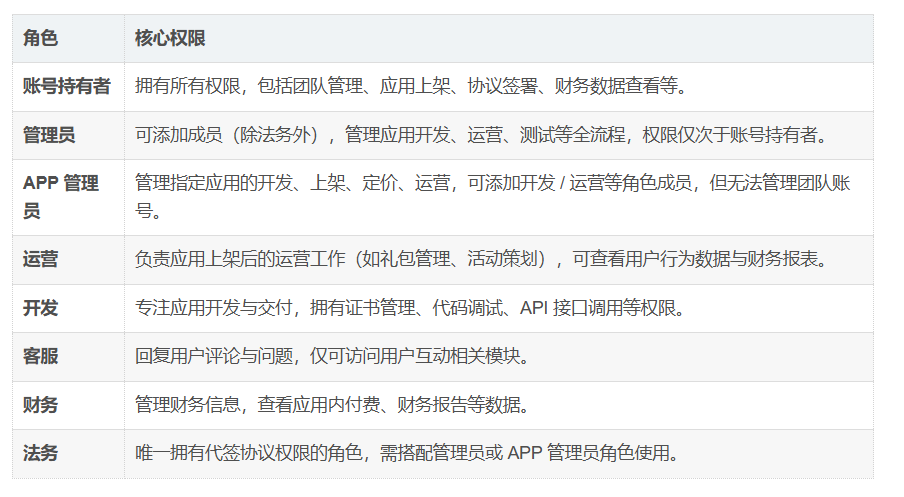Click the 核心权限 column header
The height and width of the screenshot is (497, 904).
[499, 39]
